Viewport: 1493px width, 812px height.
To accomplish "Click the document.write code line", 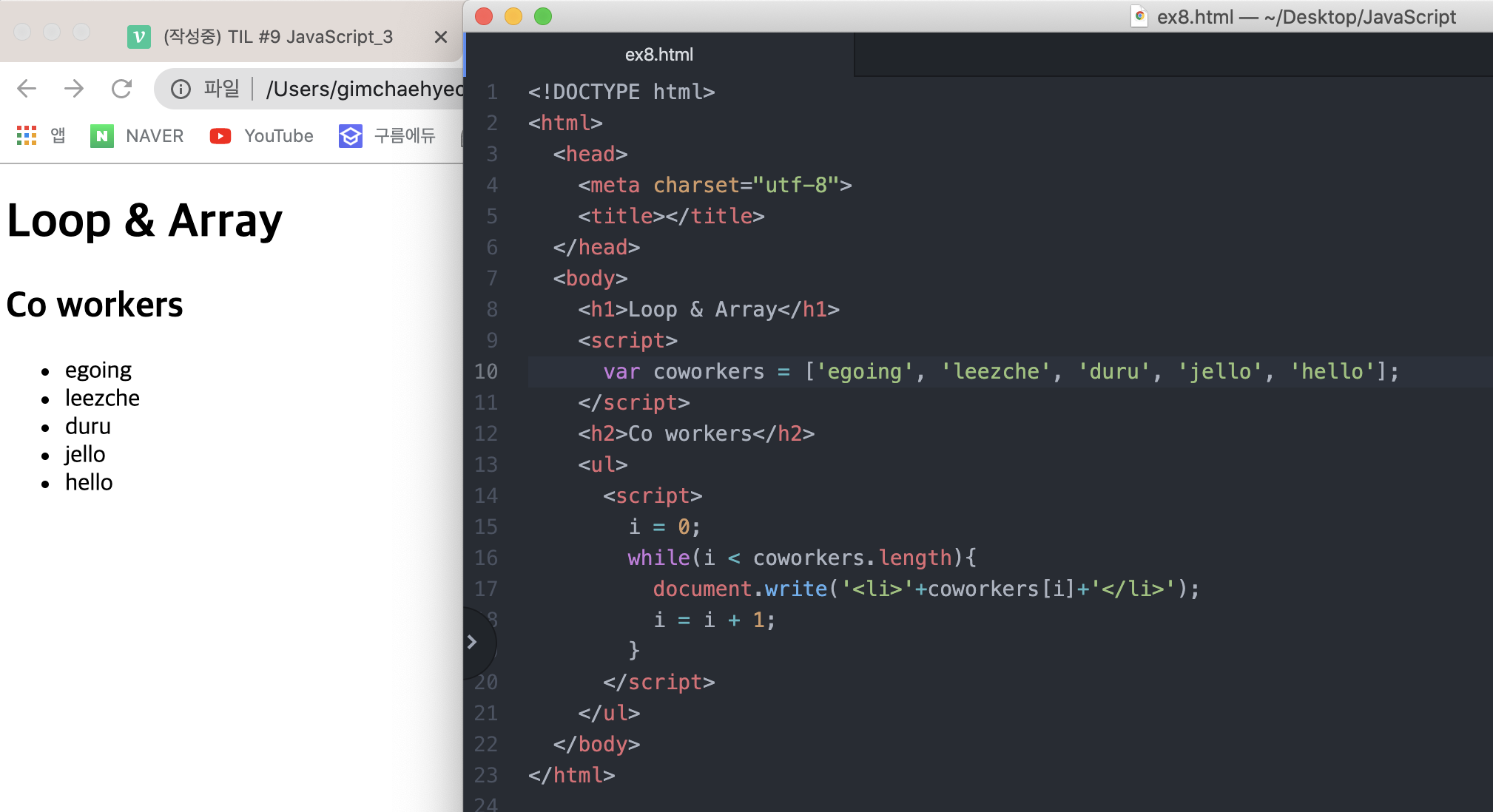I will (925, 589).
